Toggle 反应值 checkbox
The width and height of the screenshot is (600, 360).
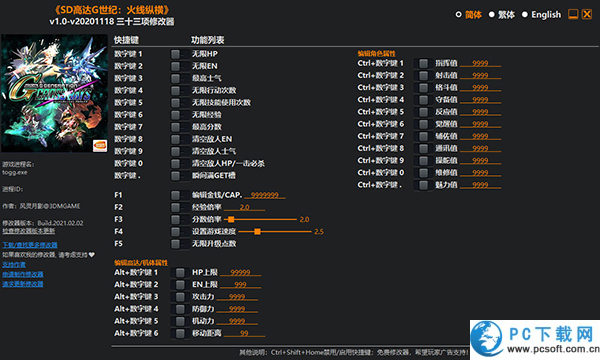(423, 112)
